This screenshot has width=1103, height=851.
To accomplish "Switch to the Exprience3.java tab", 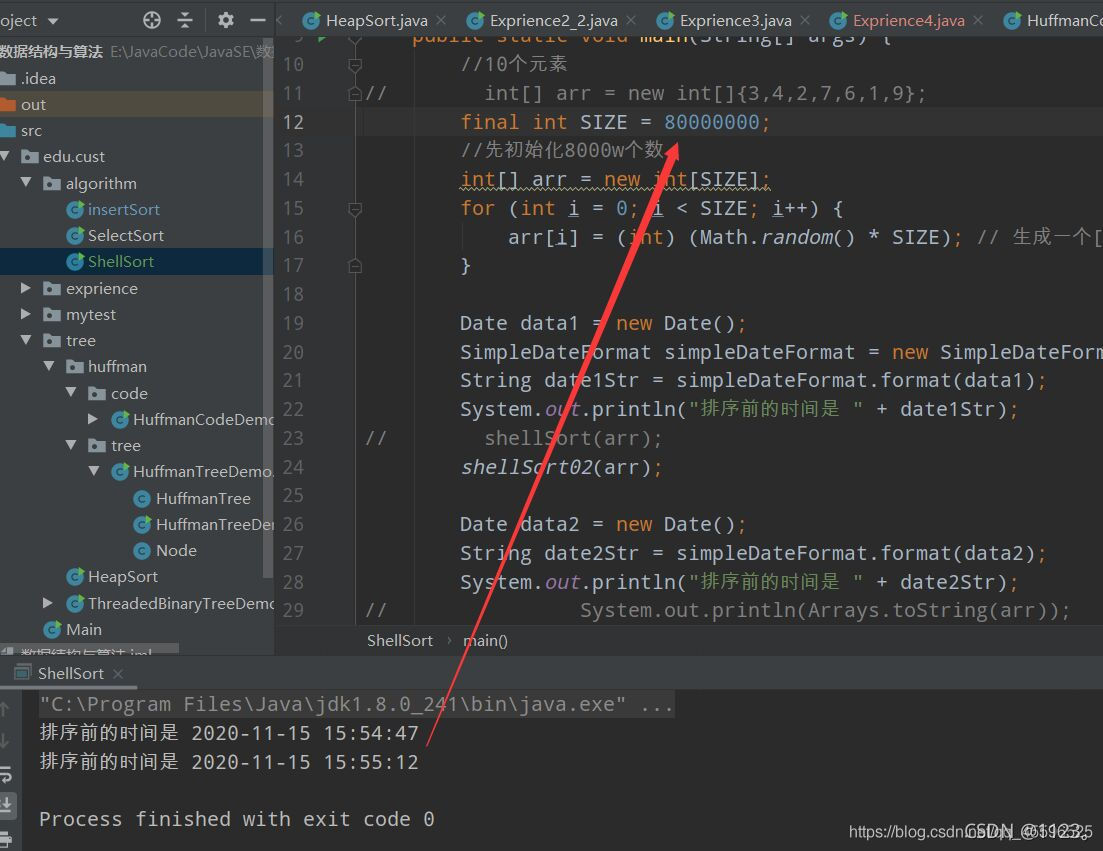I will tap(735, 20).
